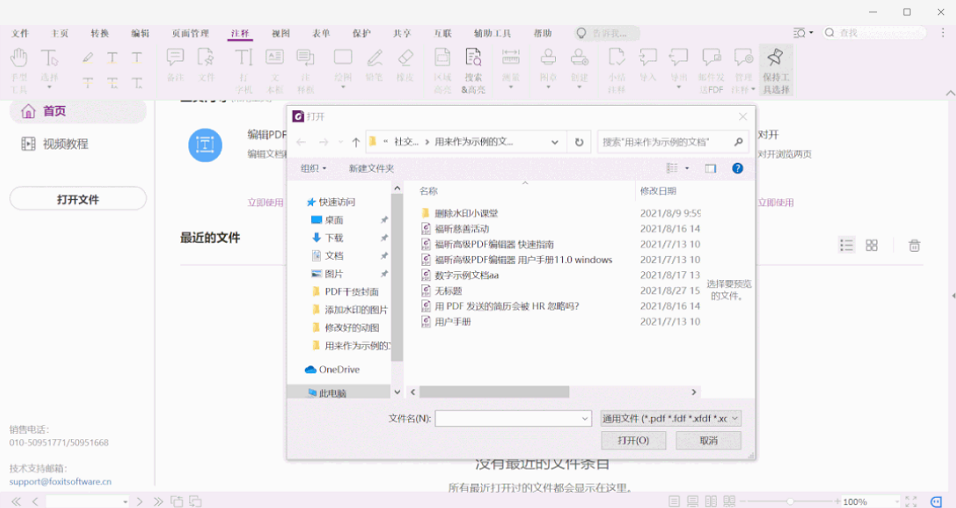Open the support@foxitsoftware.cn email link
This screenshot has height=508, width=956.
(x=60, y=482)
